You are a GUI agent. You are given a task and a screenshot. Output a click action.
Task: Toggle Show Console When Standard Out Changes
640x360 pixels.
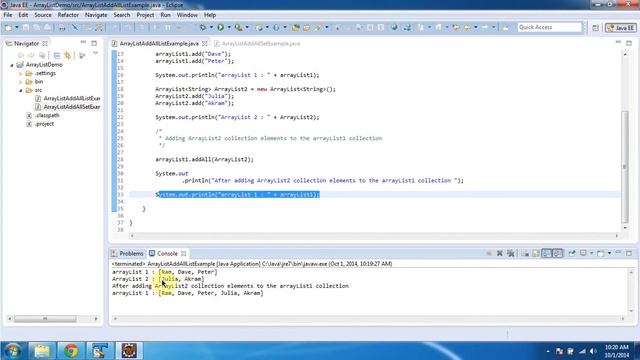tap(547, 253)
